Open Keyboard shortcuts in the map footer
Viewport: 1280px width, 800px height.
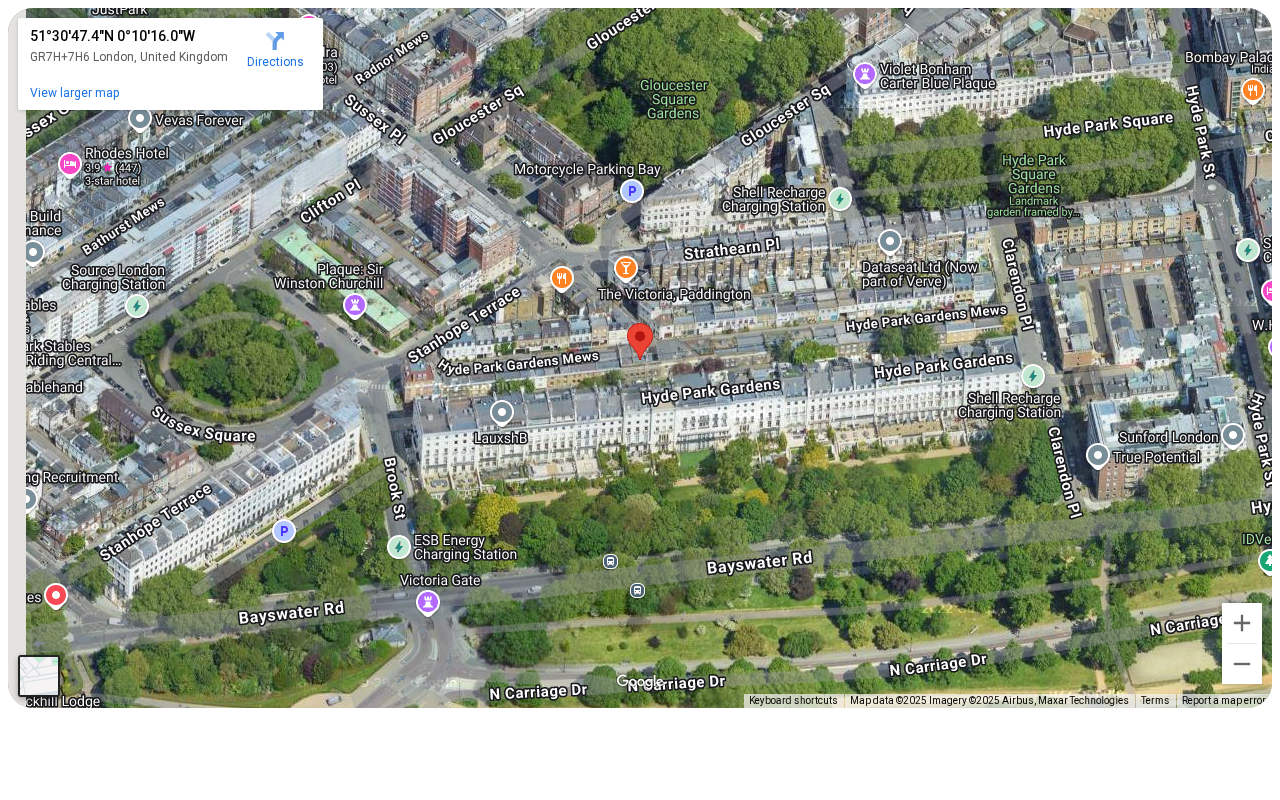pyautogui.click(x=793, y=701)
